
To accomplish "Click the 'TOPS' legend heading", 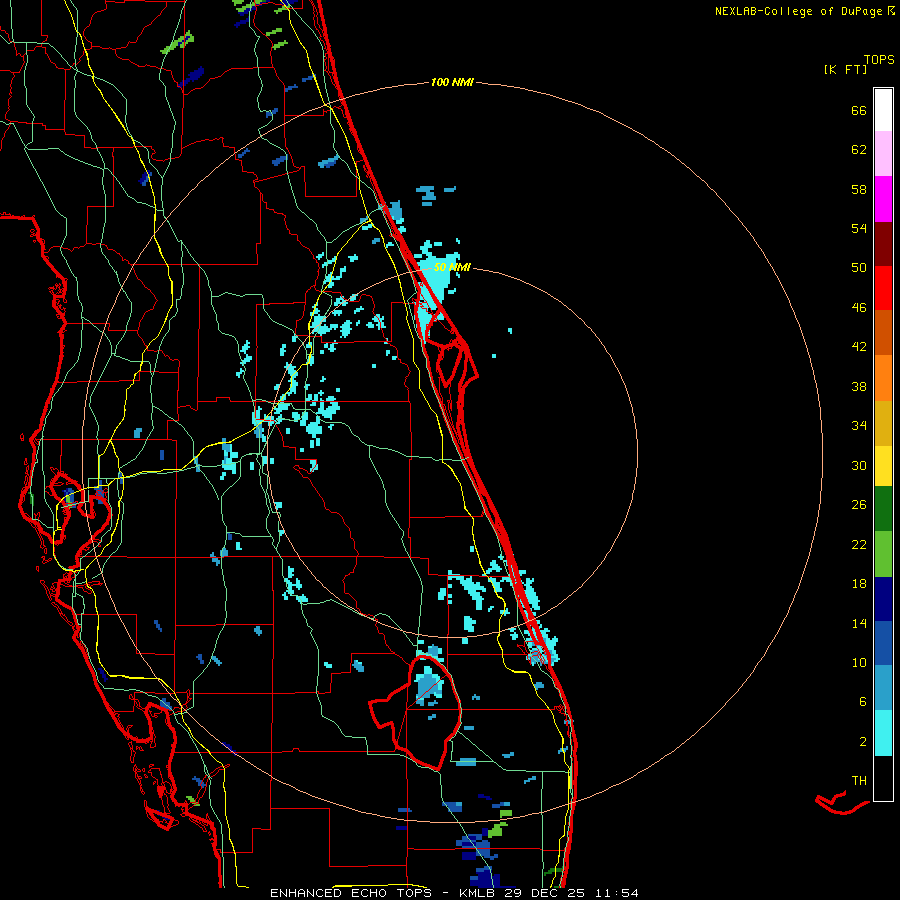I will point(879,60).
